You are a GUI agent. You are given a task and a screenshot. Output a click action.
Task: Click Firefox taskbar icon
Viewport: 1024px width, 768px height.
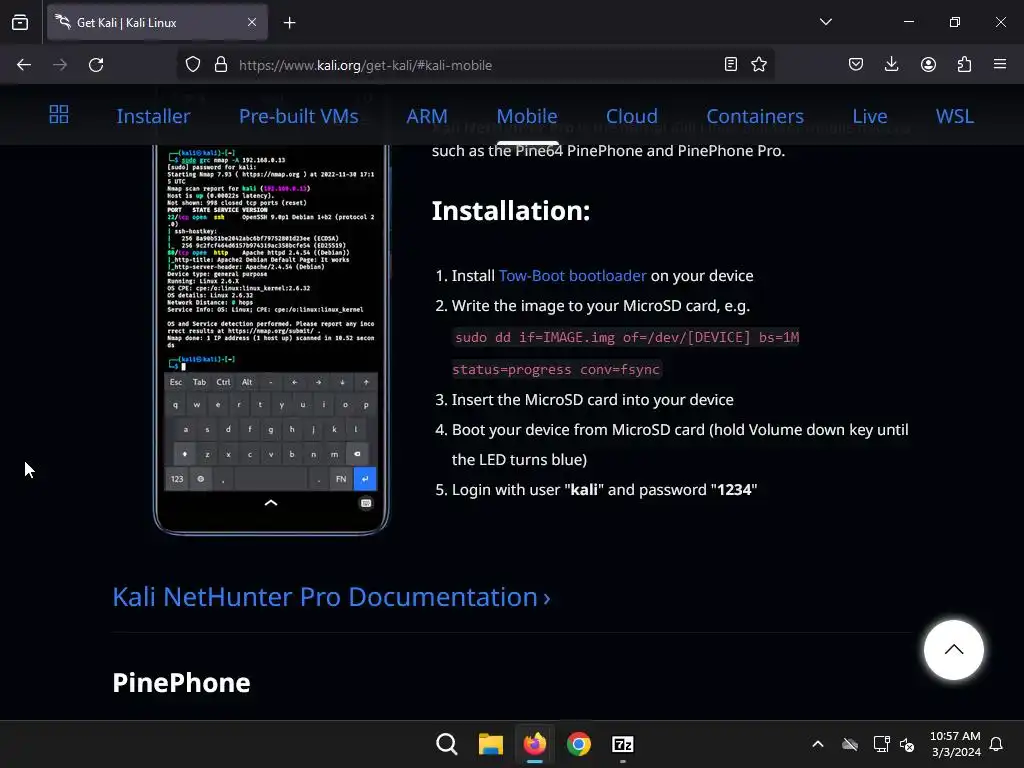pyautogui.click(x=535, y=744)
